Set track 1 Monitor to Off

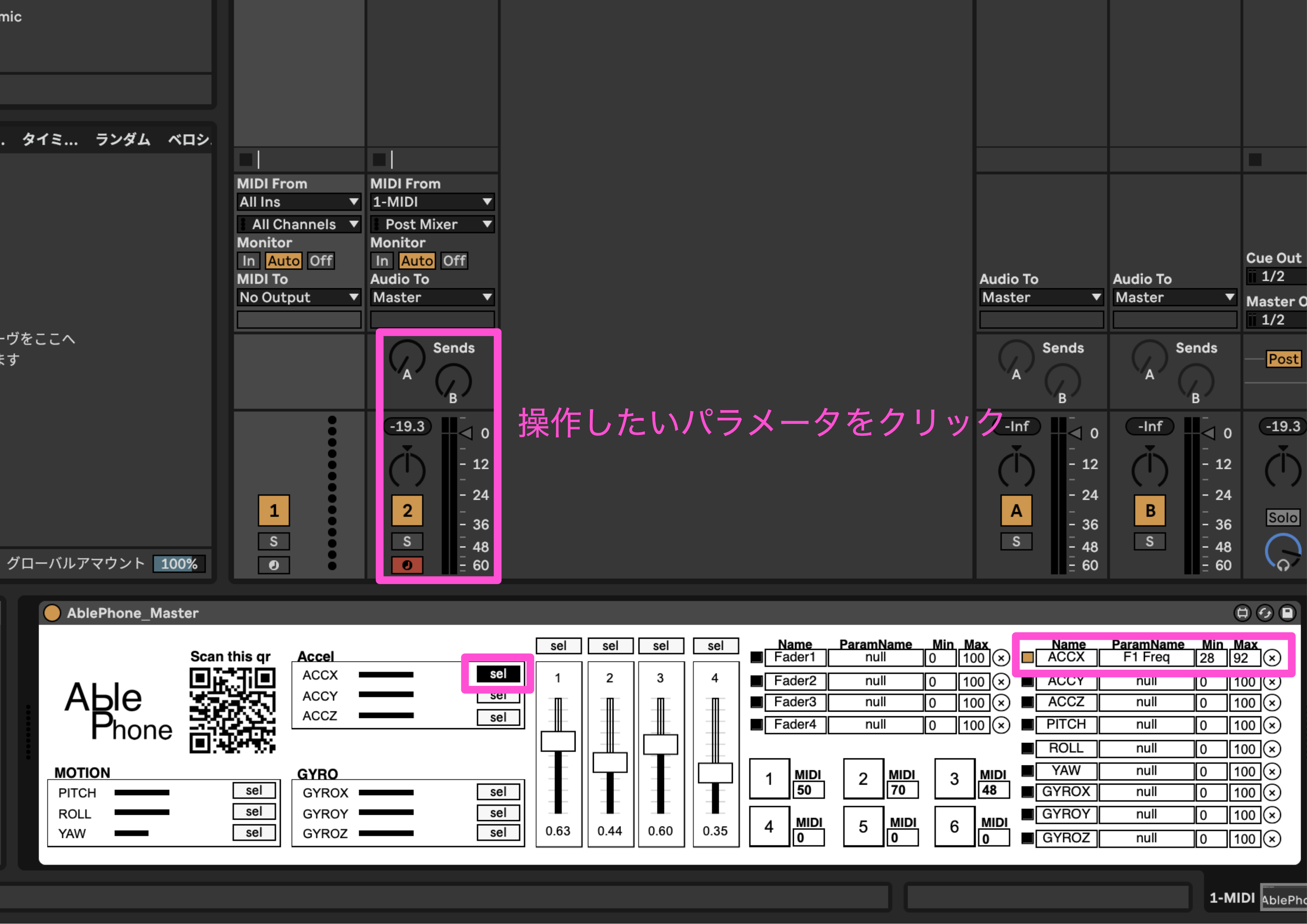[320, 261]
